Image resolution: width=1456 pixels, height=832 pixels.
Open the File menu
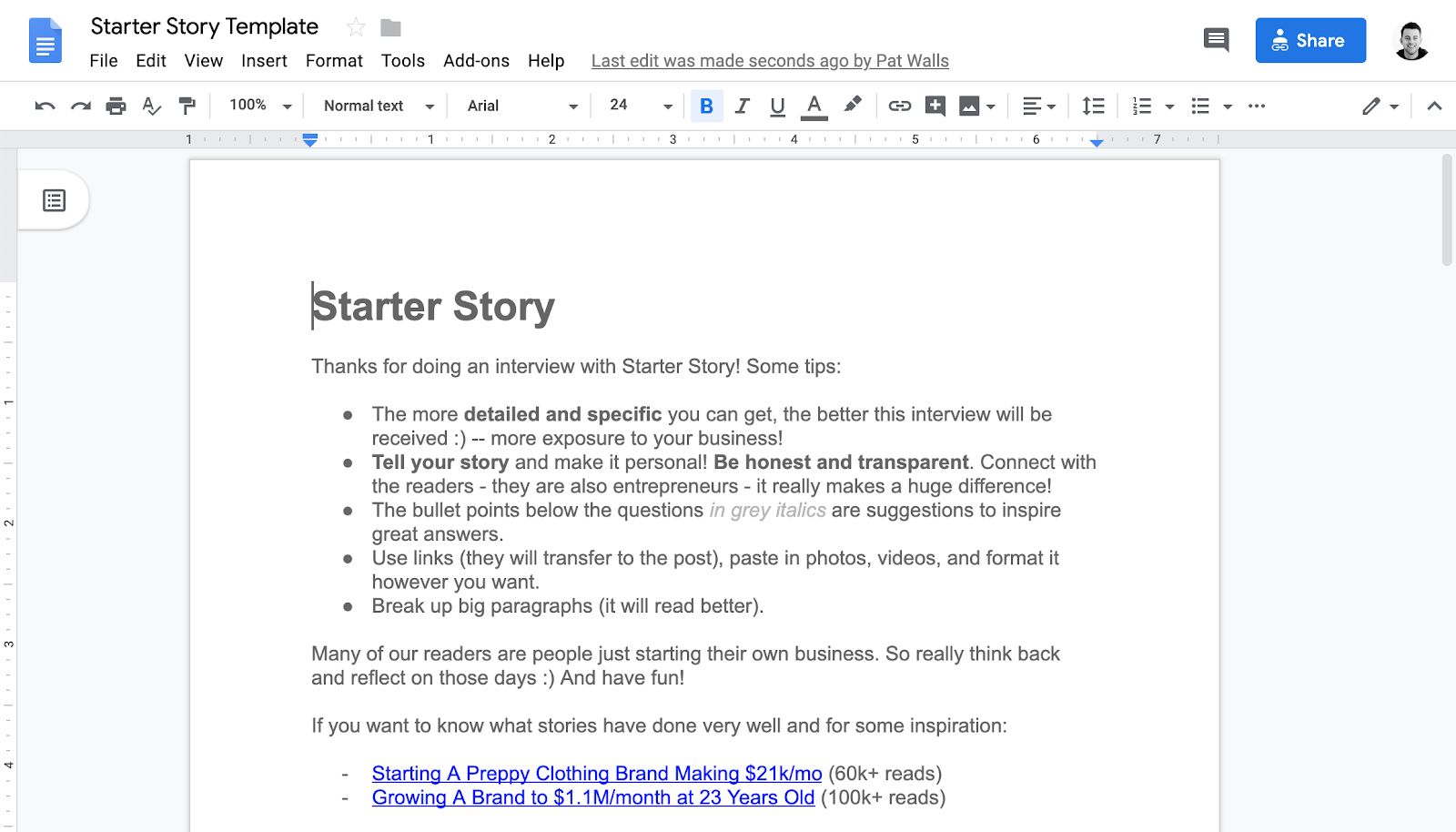104,61
